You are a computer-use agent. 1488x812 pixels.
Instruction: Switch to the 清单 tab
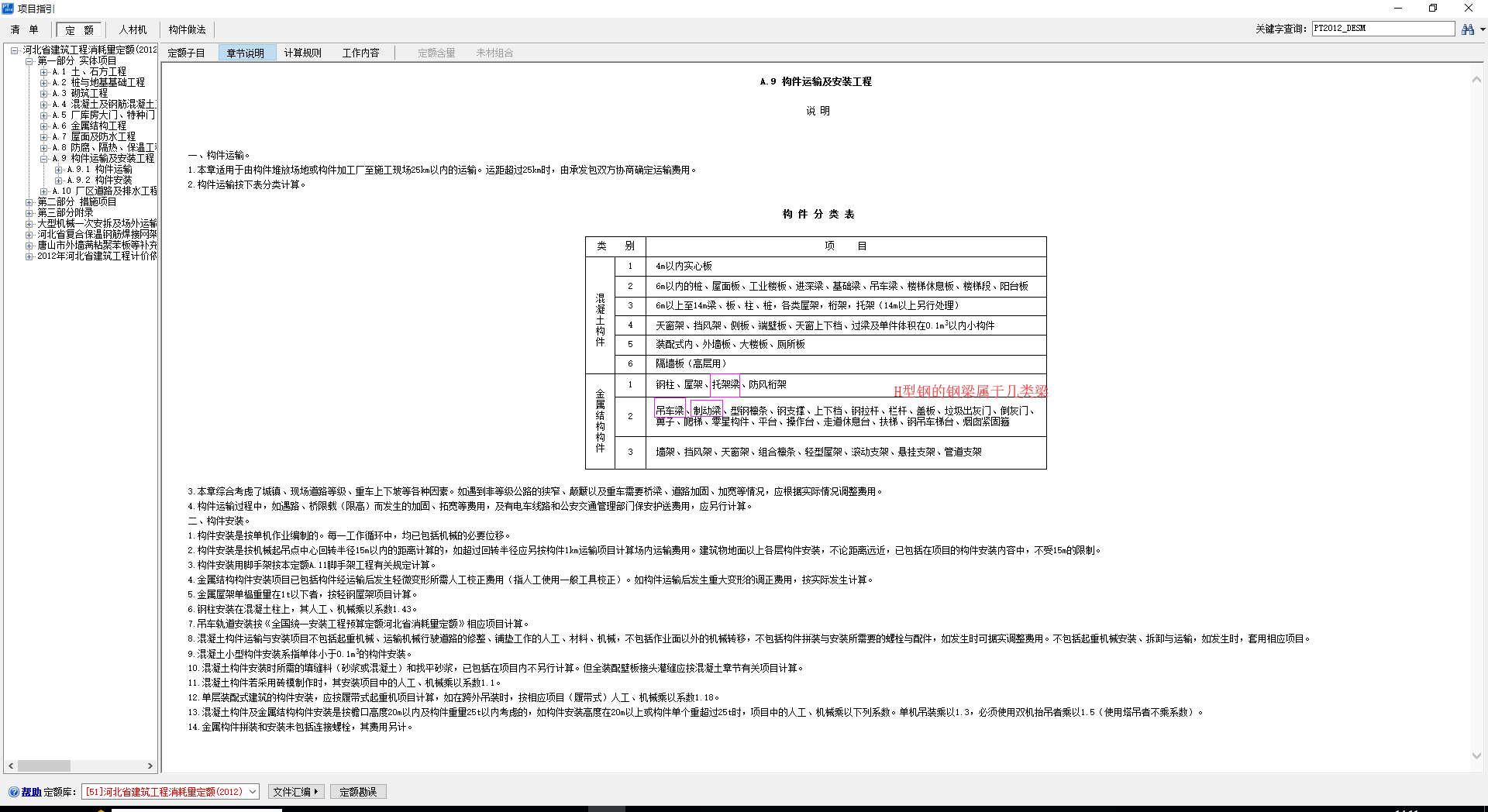(x=25, y=30)
